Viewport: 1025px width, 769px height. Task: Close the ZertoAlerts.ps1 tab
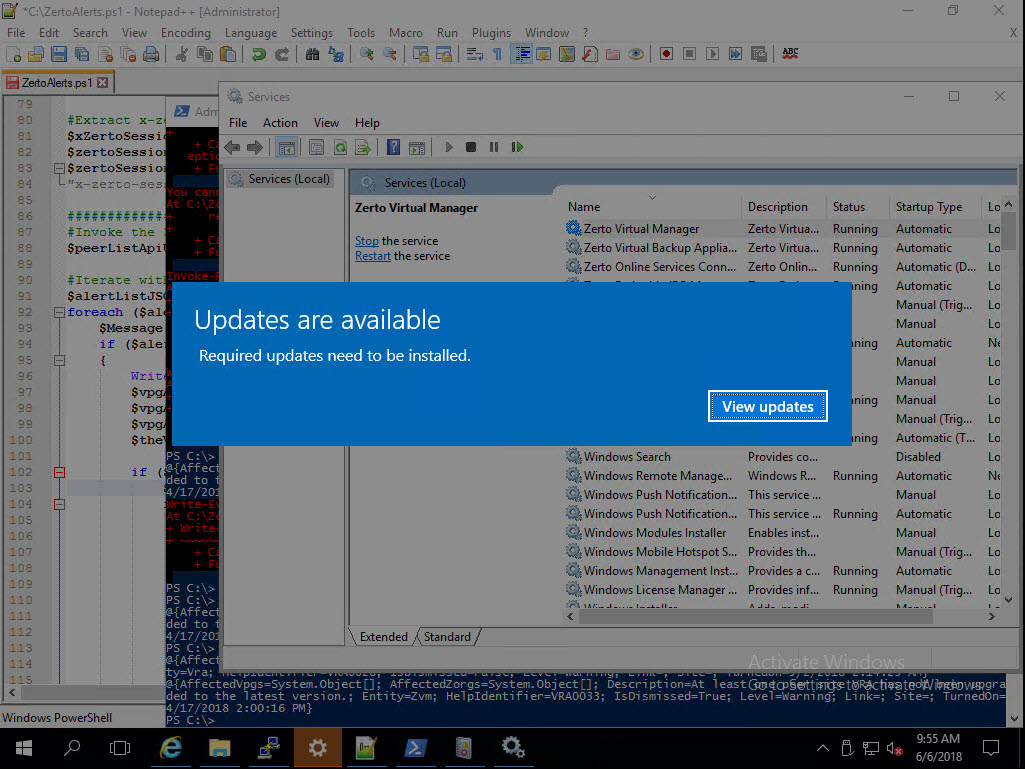click(x=103, y=82)
